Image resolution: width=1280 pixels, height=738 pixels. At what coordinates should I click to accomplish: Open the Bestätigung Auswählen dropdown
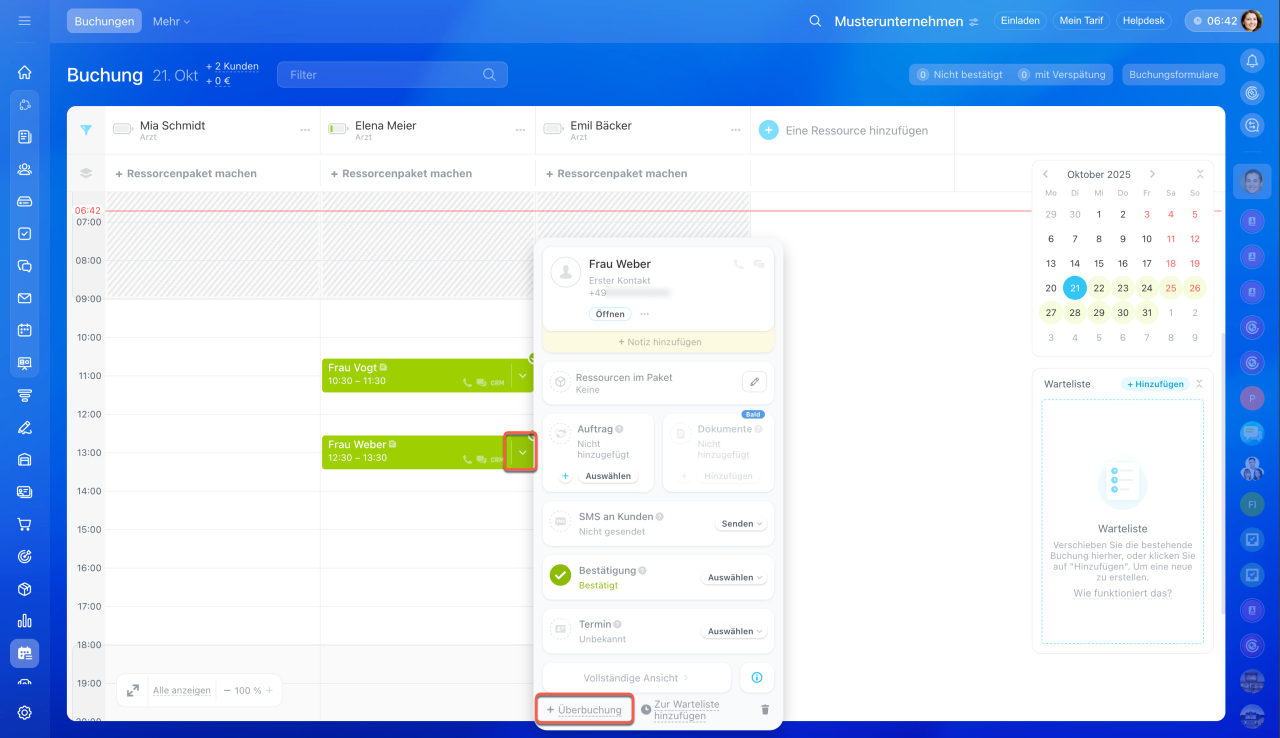(735, 578)
